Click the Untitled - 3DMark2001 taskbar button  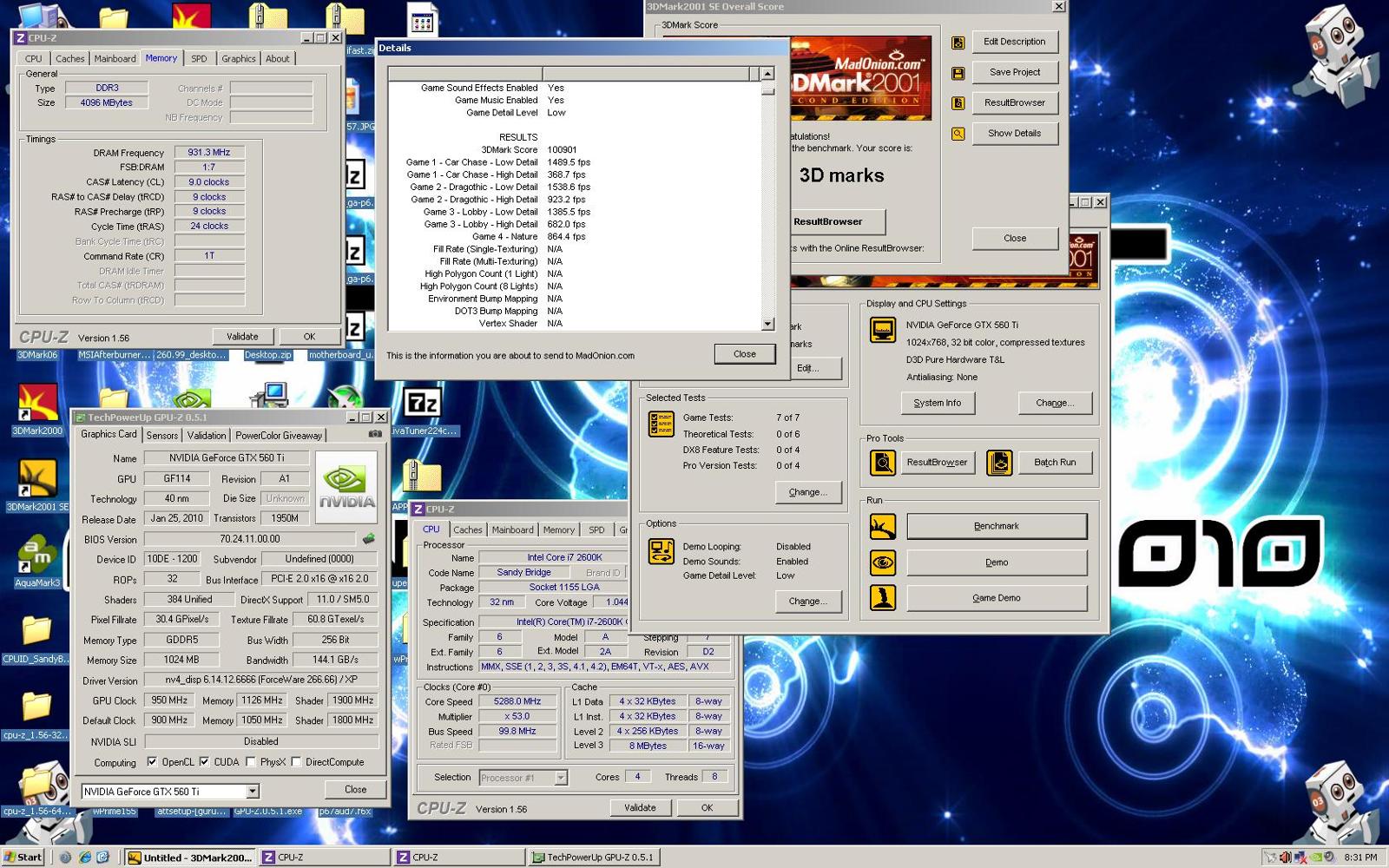point(191,858)
